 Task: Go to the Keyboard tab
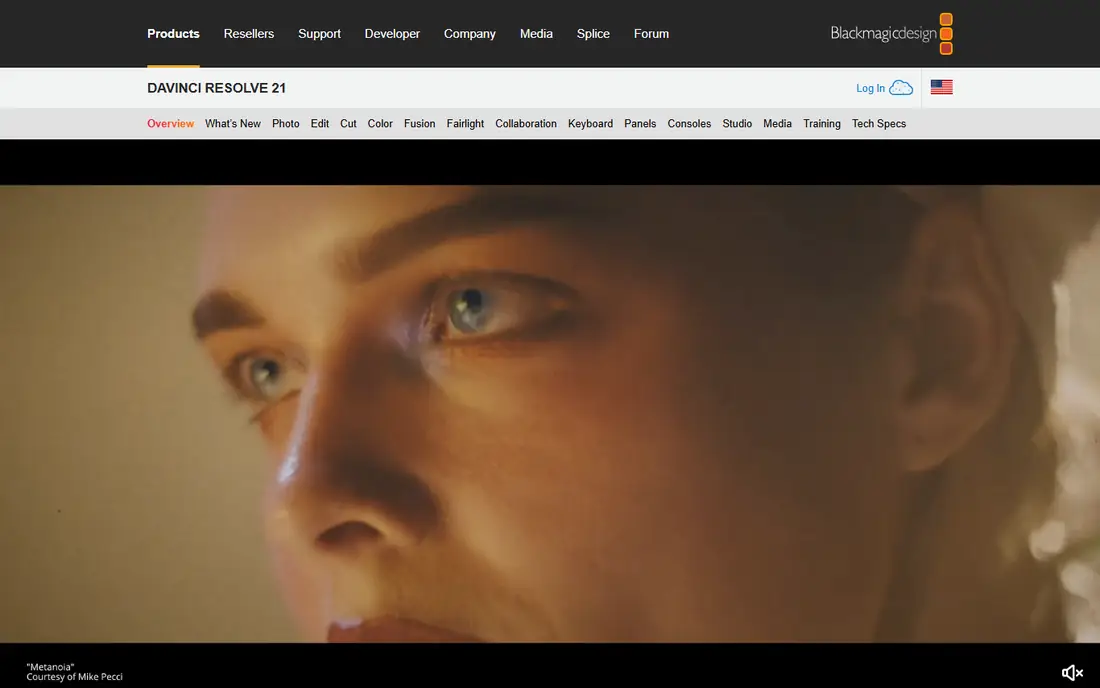tap(591, 123)
